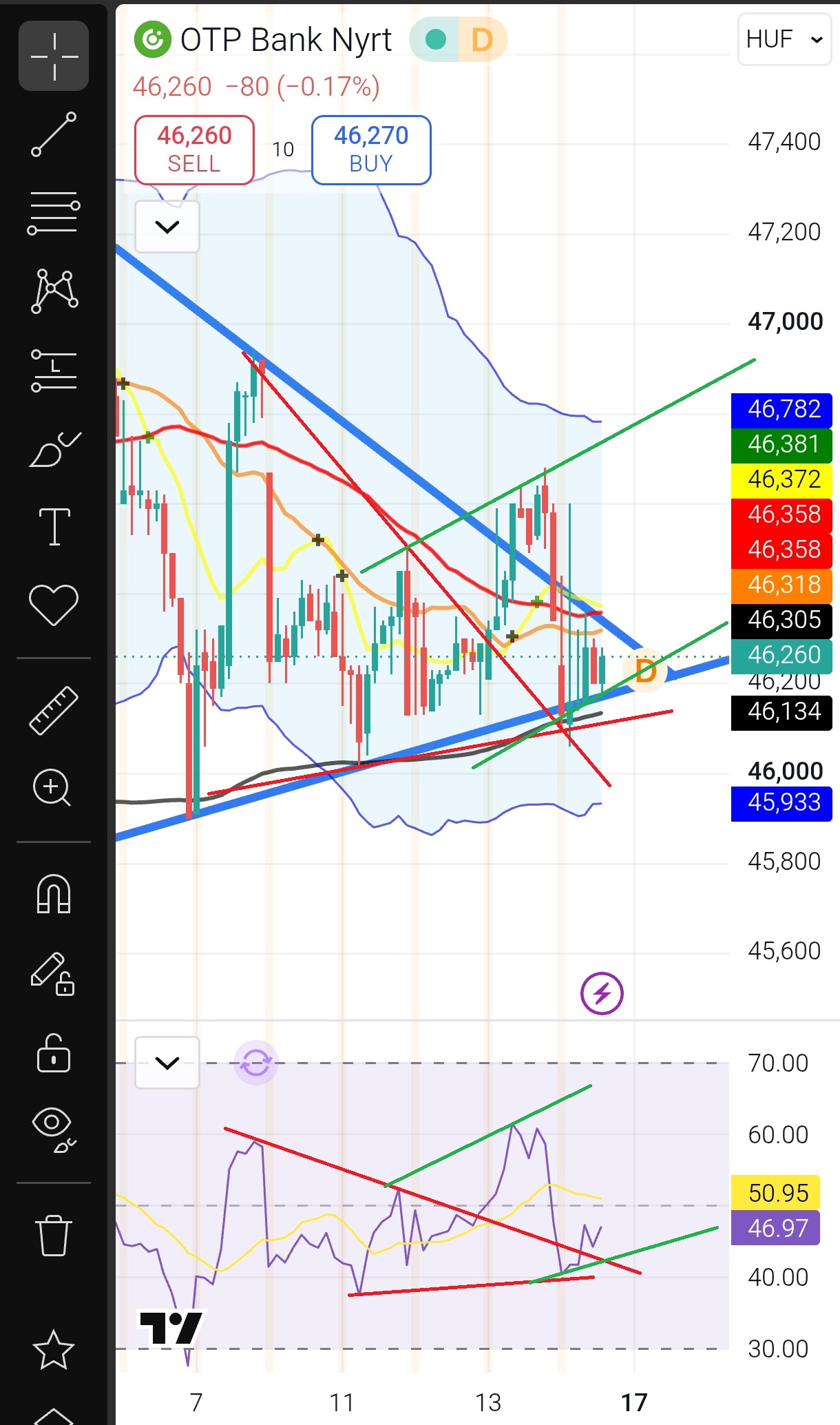Click the blue 46,782 price label
840x1425 pixels.
pos(782,409)
